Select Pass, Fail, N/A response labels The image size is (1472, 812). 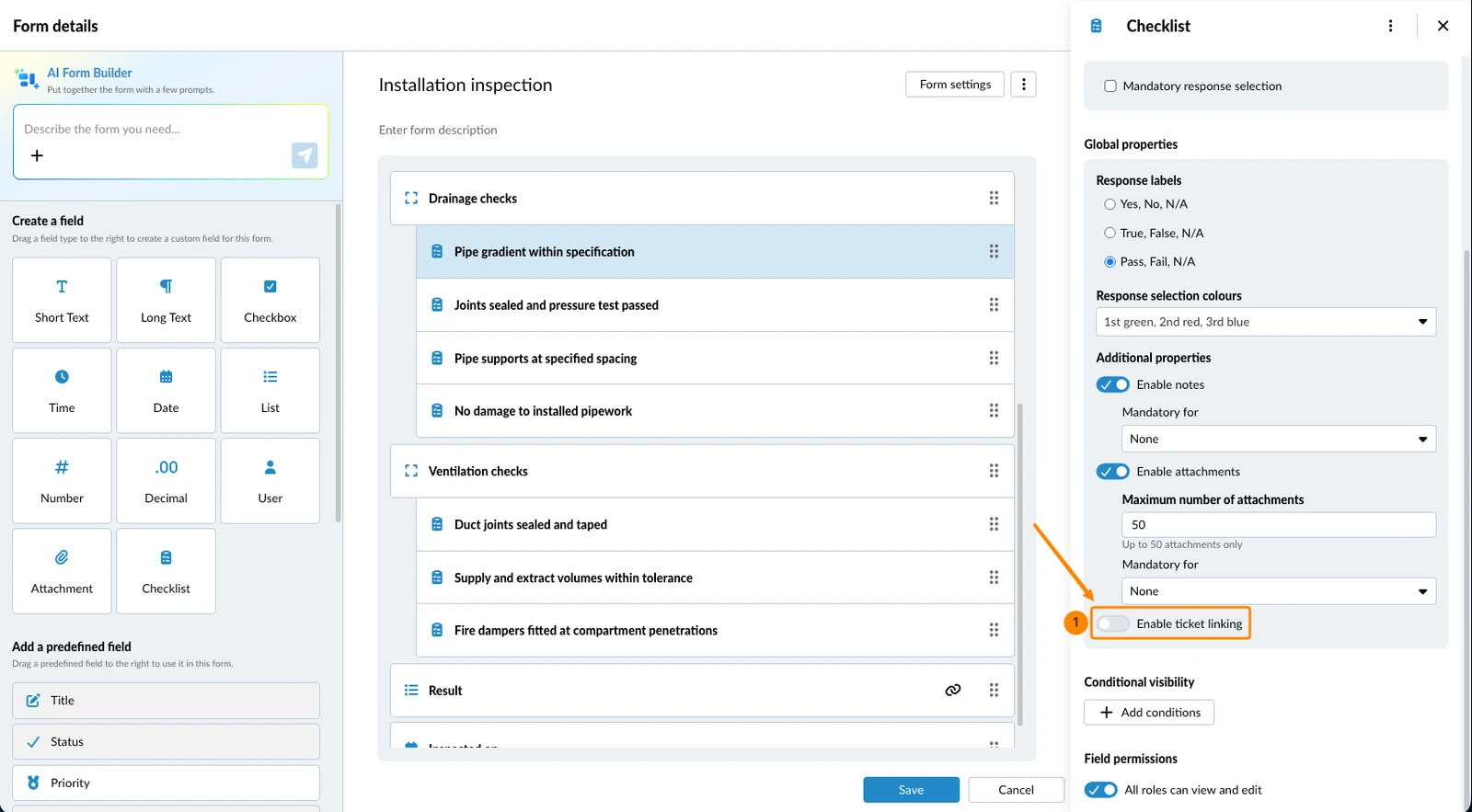click(1110, 261)
